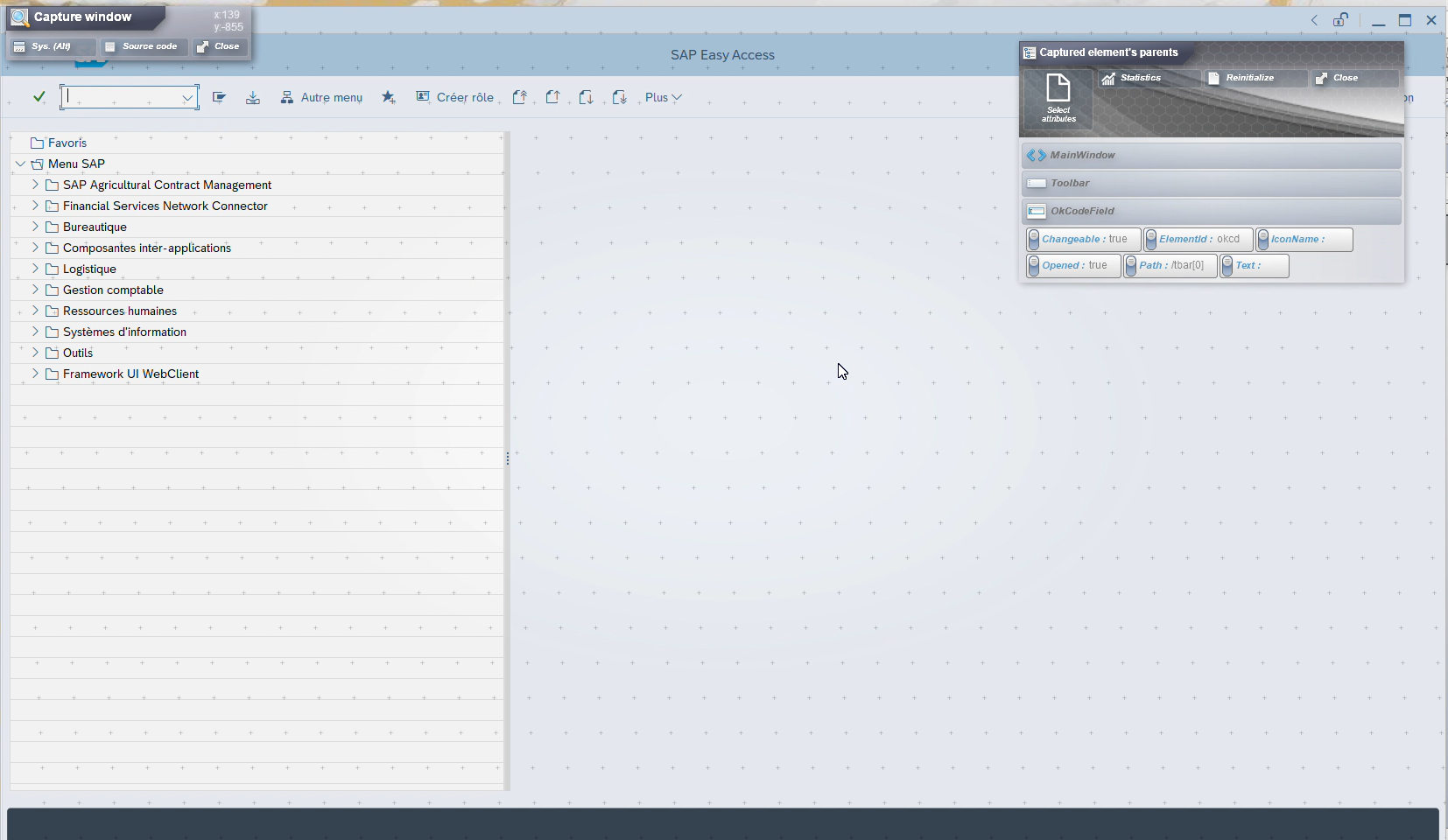The height and width of the screenshot is (840, 1448).
Task: Expand the Bureautique folder arrow
Action: pos(35,227)
